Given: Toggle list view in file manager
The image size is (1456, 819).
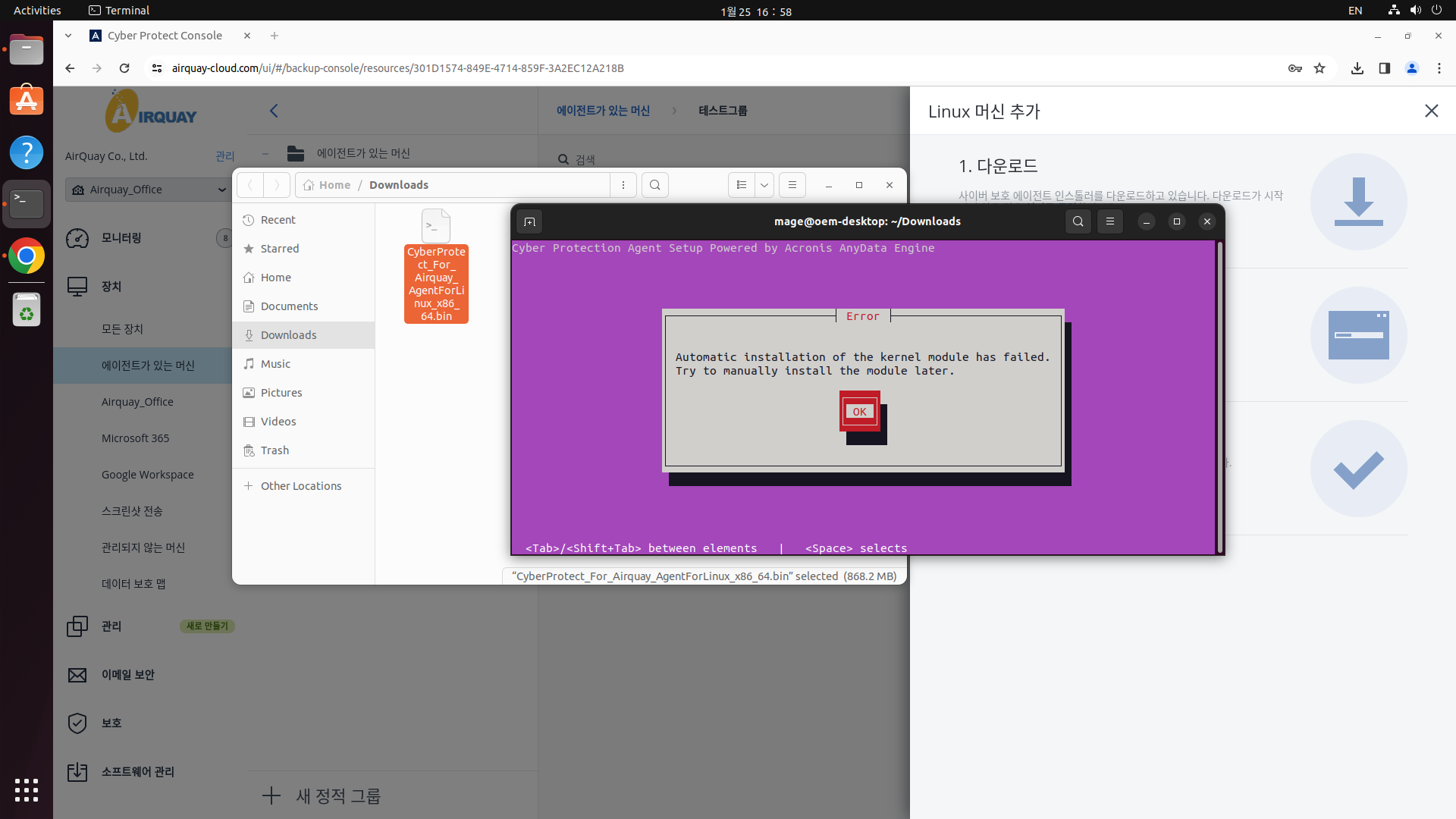Looking at the screenshot, I should pyautogui.click(x=742, y=185).
